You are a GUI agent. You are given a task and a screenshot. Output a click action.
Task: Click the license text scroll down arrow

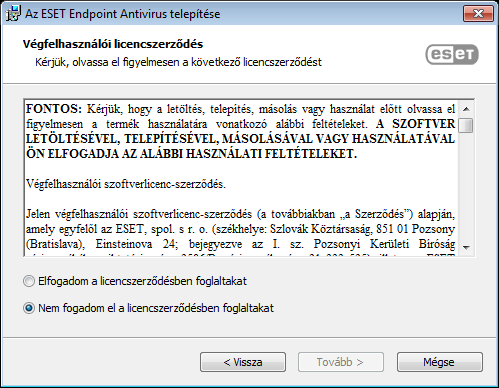point(466,247)
